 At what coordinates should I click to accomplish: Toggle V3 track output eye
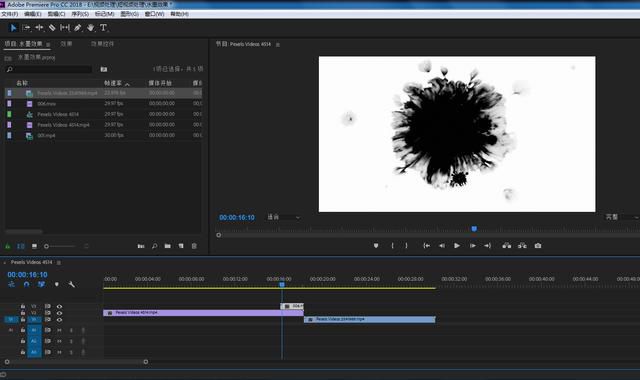point(60,306)
